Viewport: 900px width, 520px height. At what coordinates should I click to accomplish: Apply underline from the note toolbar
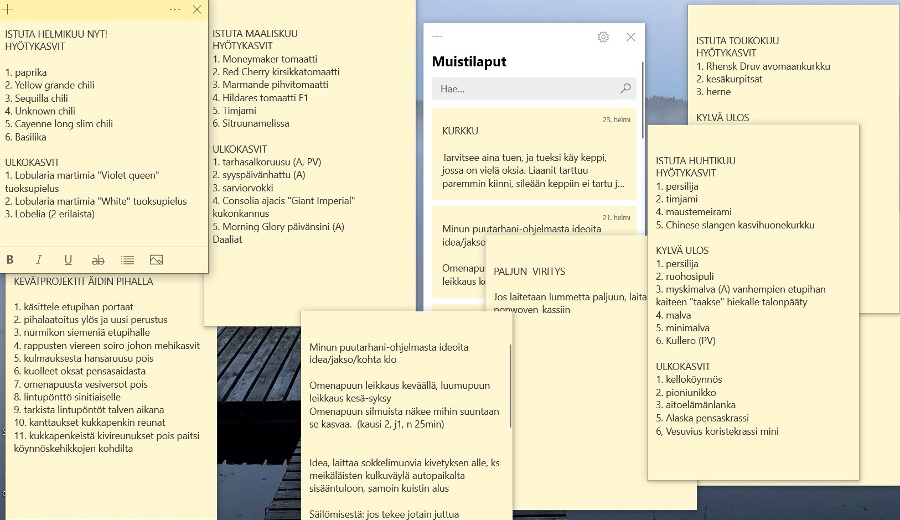(x=68, y=260)
